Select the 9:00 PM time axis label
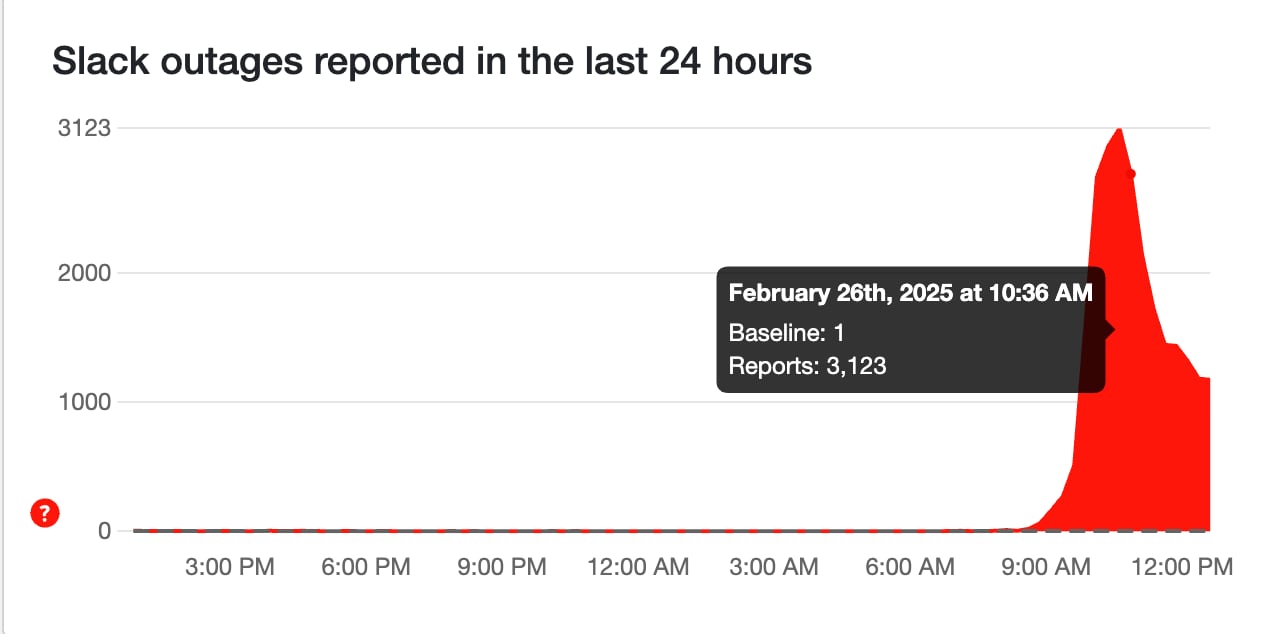Image resolution: width=1270 pixels, height=634 pixels. [501, 567]
